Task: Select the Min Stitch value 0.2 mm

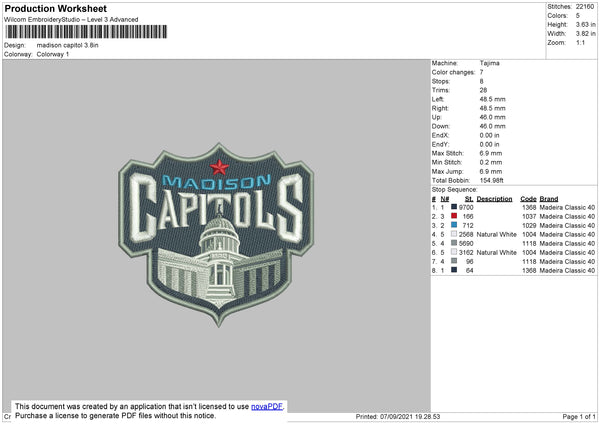Action: point(491,162)
